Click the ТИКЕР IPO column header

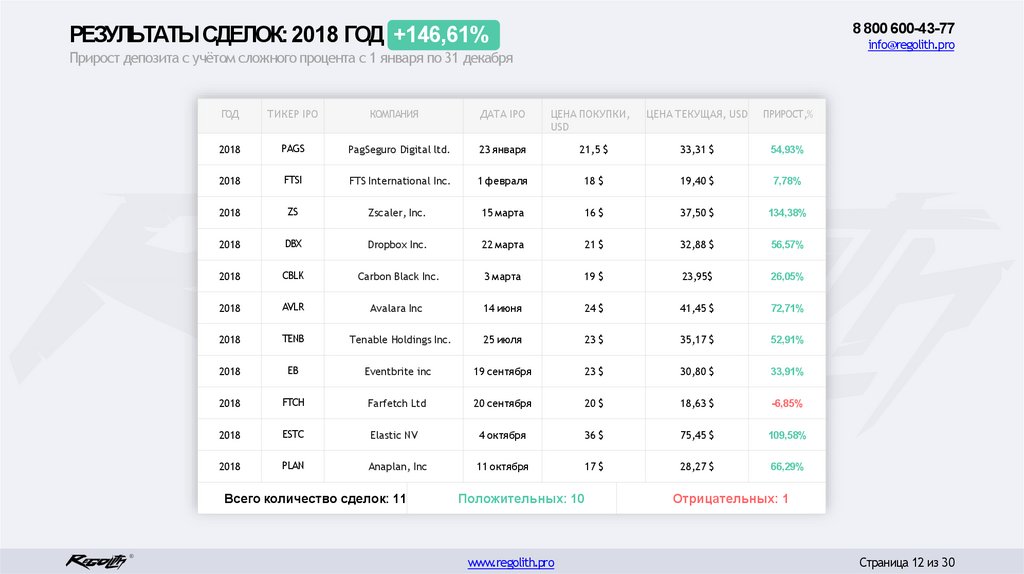(x=293, y=114)
